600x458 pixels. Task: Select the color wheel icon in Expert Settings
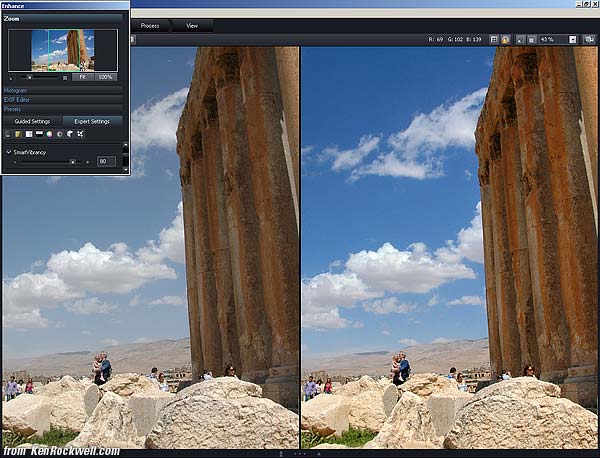click(49, 134)
